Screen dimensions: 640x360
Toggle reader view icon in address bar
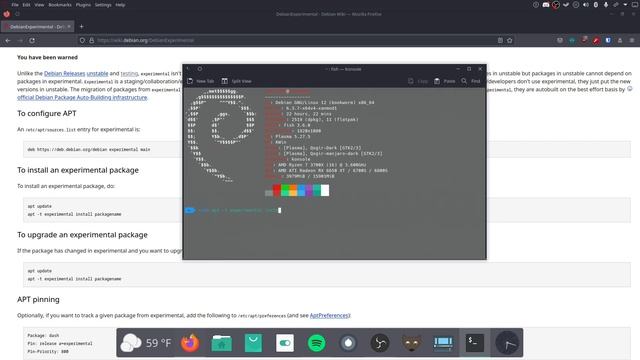[500, 40]
